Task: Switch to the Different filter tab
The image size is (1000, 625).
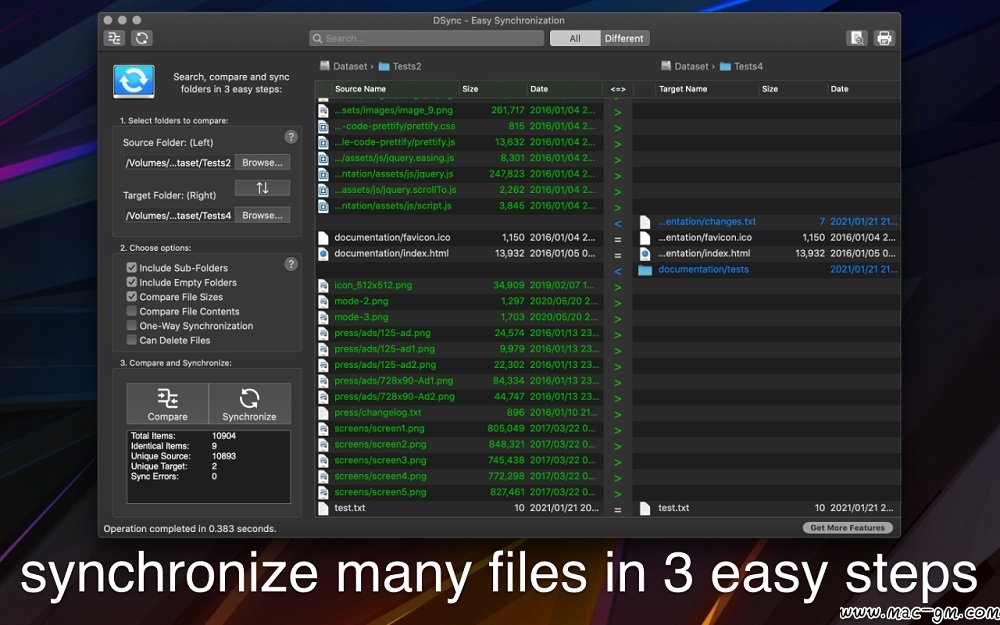Action: (x=624, y=38)
